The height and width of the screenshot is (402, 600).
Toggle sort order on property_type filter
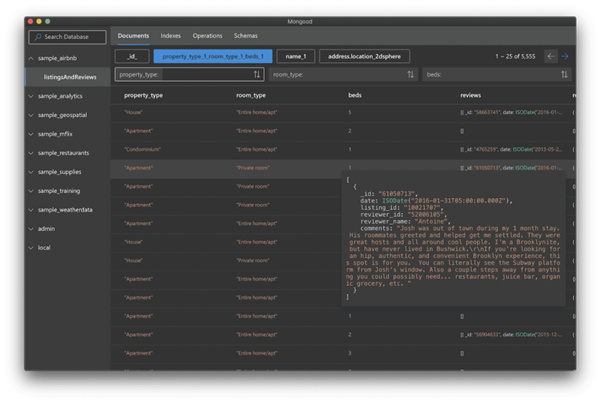coord(257,75)
